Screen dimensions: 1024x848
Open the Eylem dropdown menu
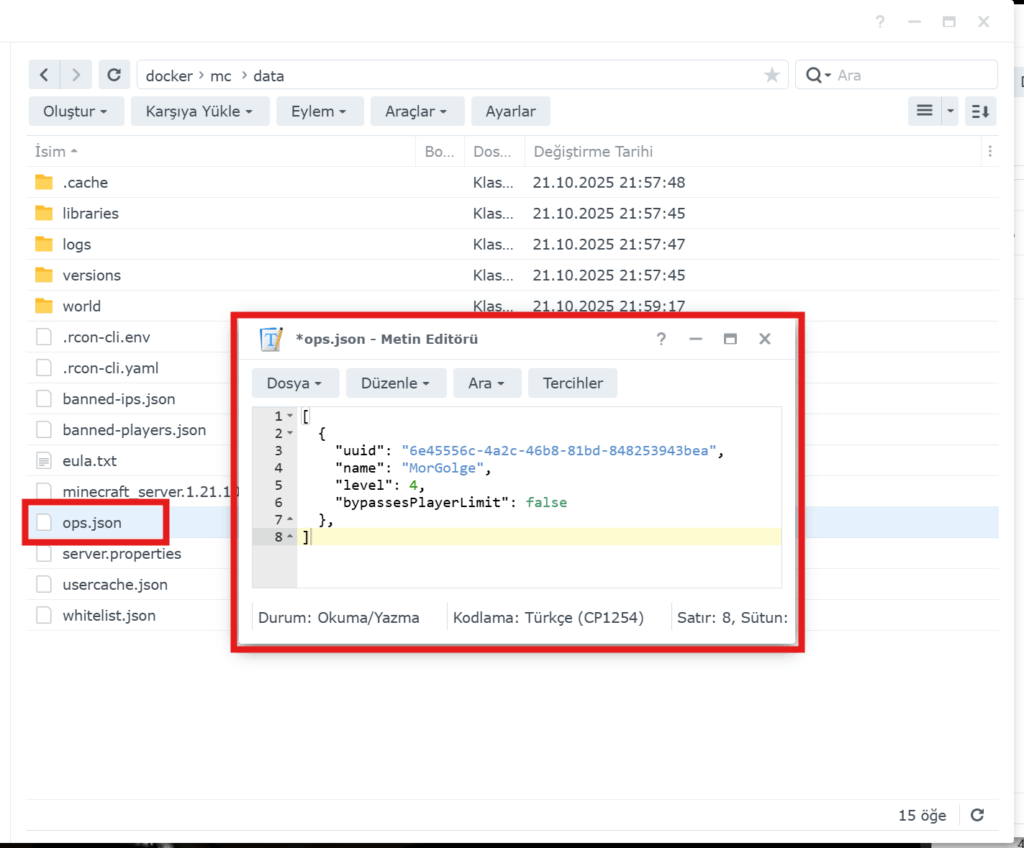coord(319,111)
